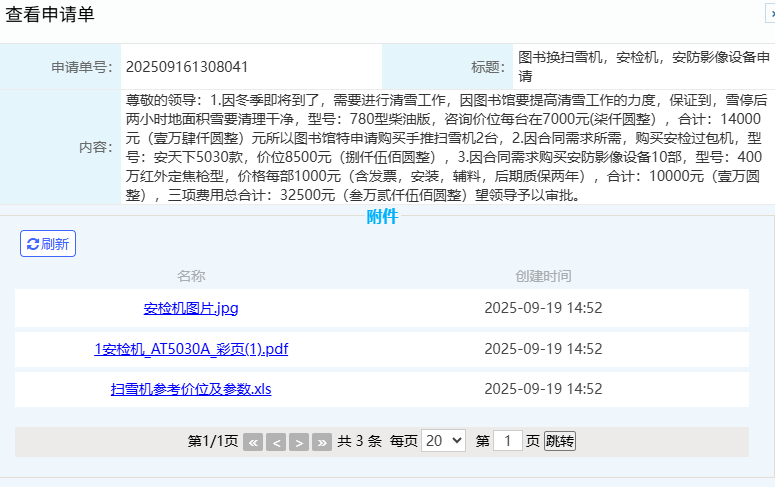Click the 附件 section heading
The image size is (775, 487).
(x=382, y=216)
